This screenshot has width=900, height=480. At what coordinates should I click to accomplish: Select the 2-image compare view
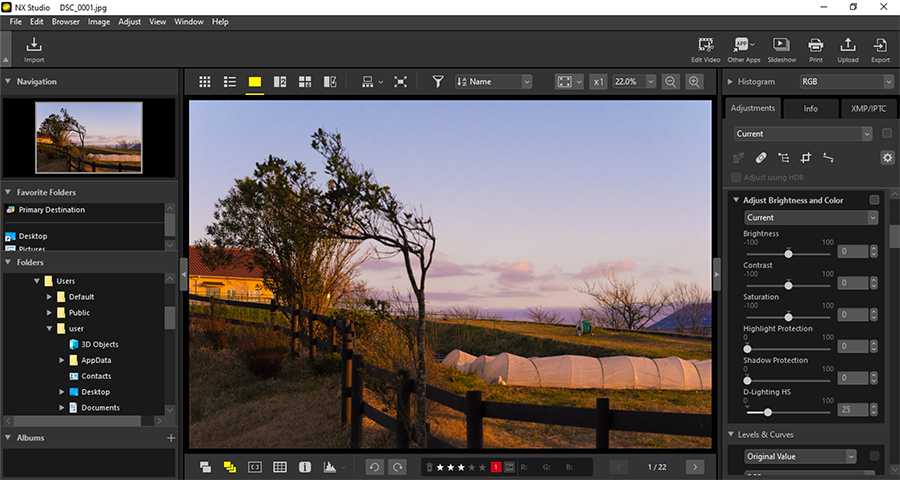(x=280, y=82)
